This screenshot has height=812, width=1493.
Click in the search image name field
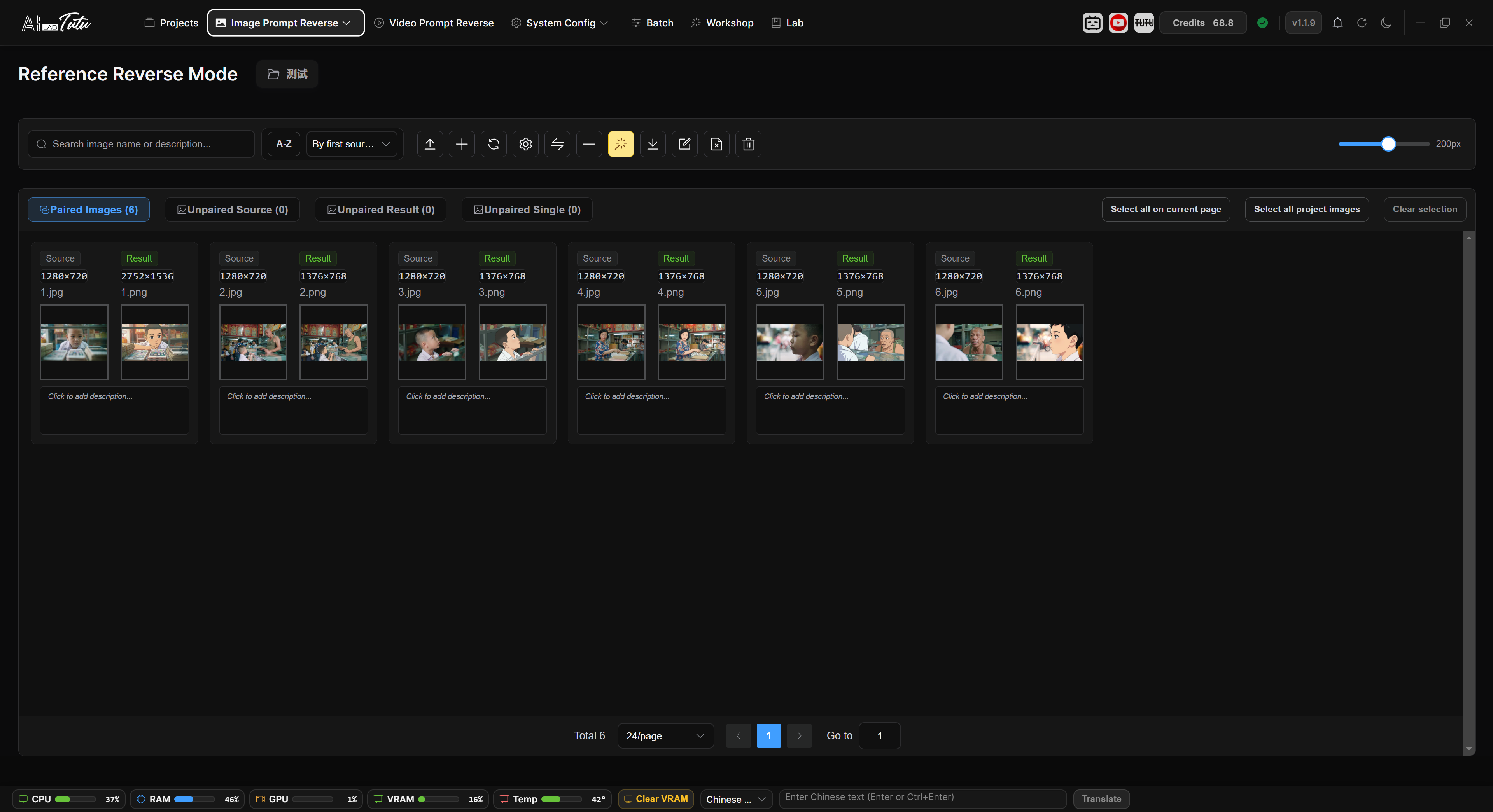(x=141, y=144)
